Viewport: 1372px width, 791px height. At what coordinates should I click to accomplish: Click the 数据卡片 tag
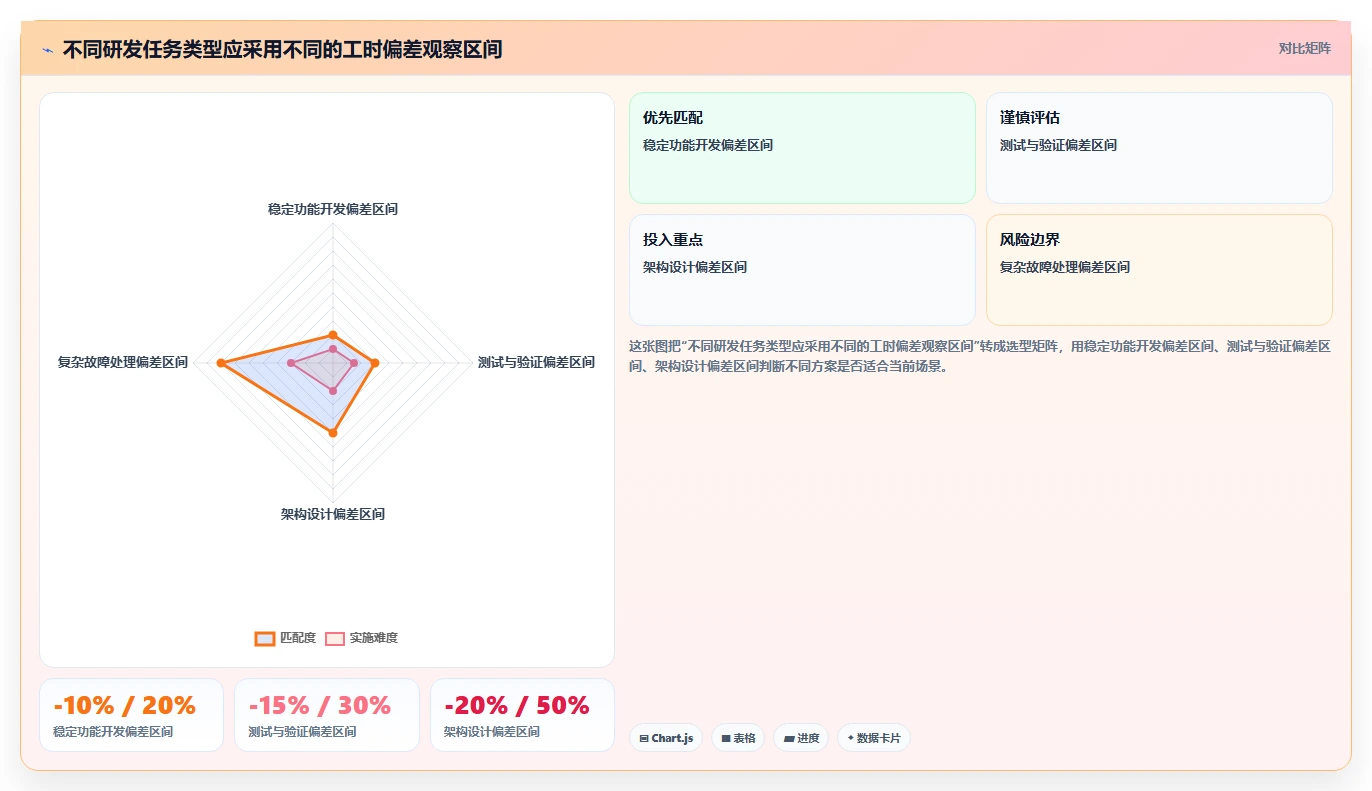pyautogui.click(x=874, y=738)
